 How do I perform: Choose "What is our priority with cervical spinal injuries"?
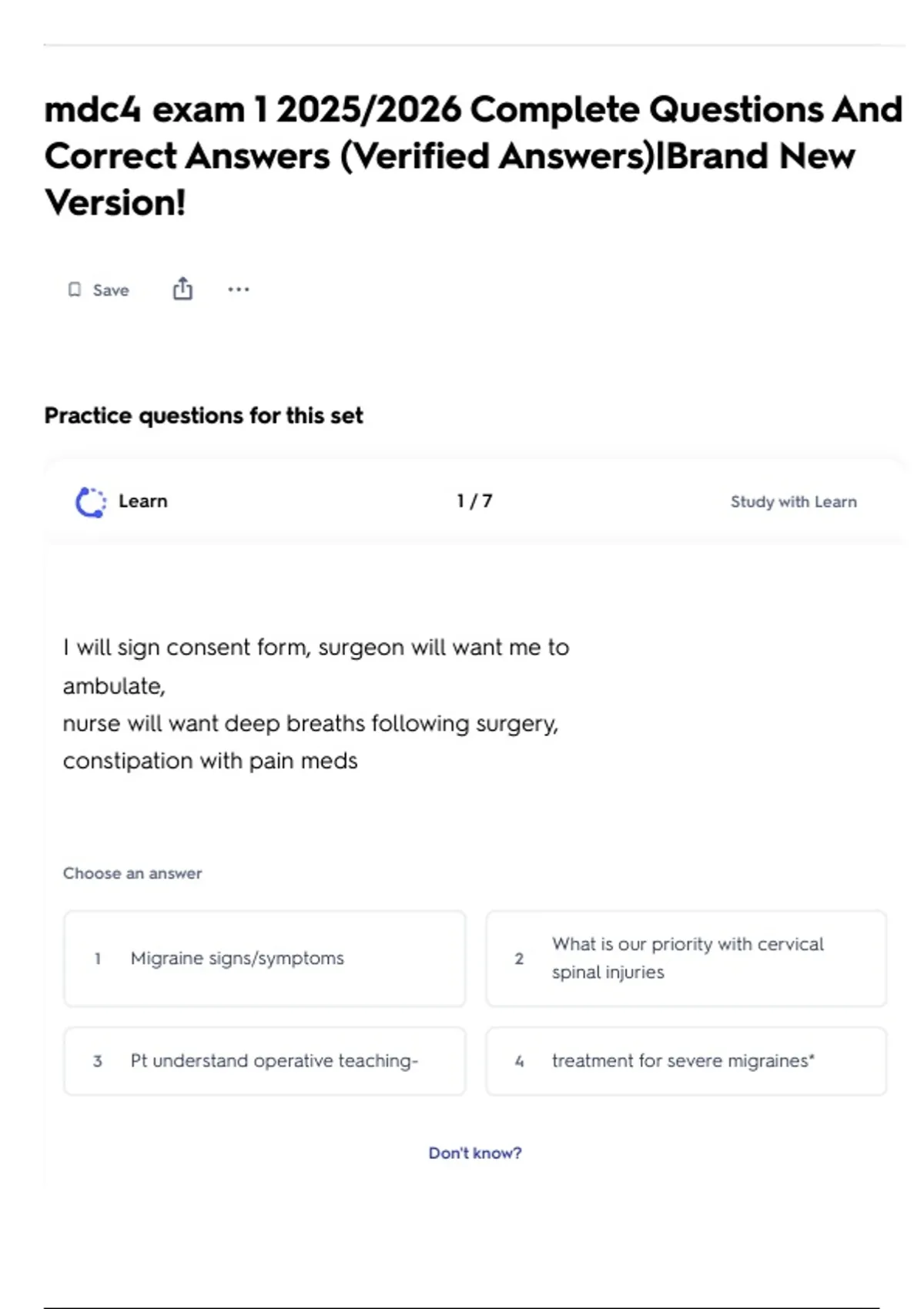pyautogui.click(x=688, y=958)
